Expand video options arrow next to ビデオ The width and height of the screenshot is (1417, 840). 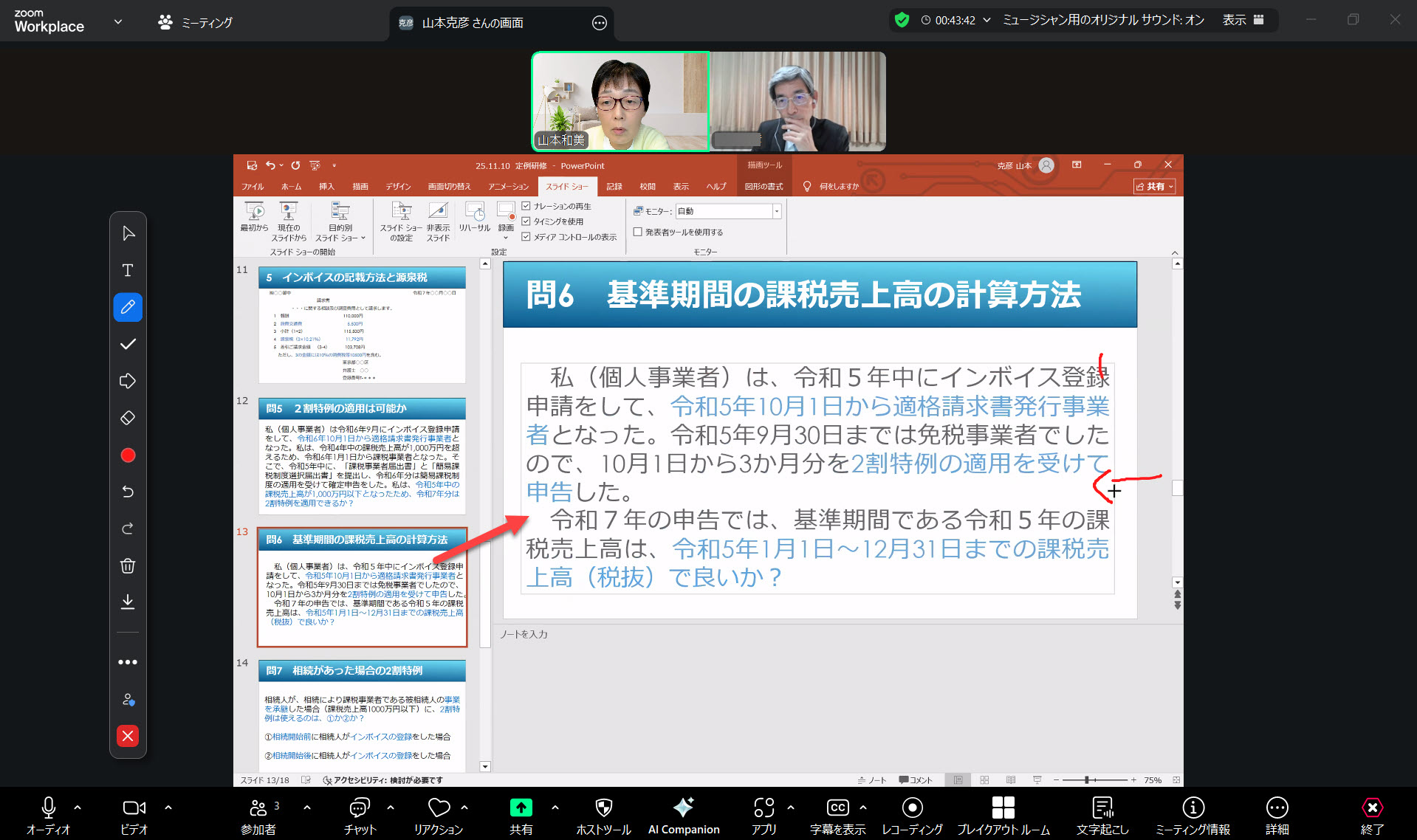pos(168,808)
